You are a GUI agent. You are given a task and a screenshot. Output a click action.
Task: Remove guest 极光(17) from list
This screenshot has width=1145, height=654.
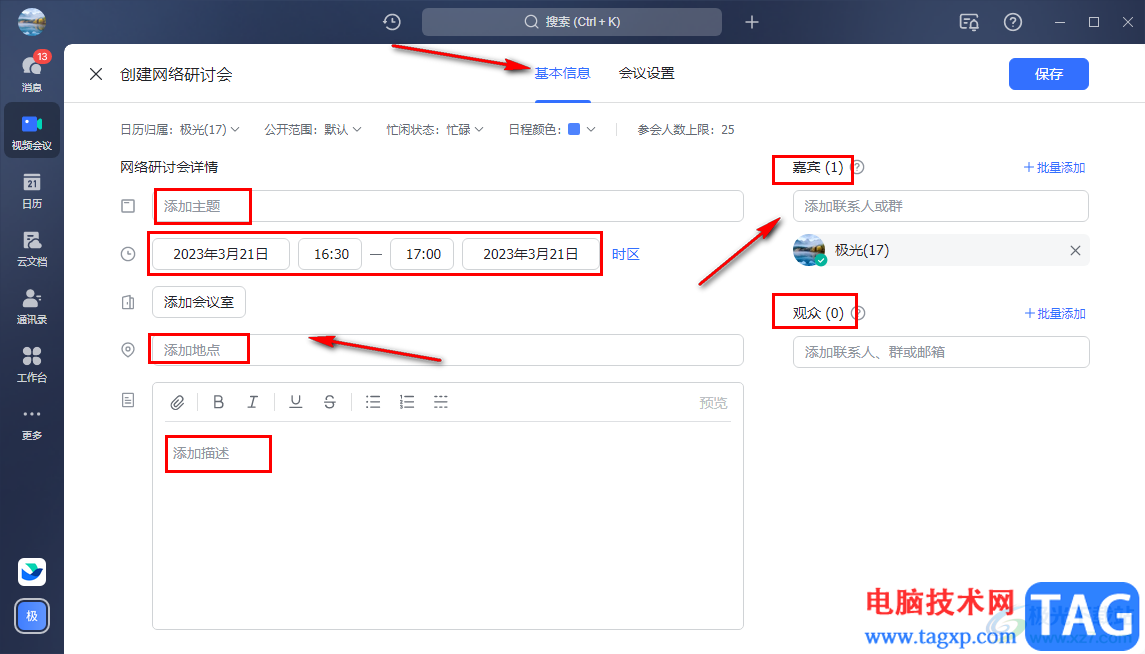1075,250
